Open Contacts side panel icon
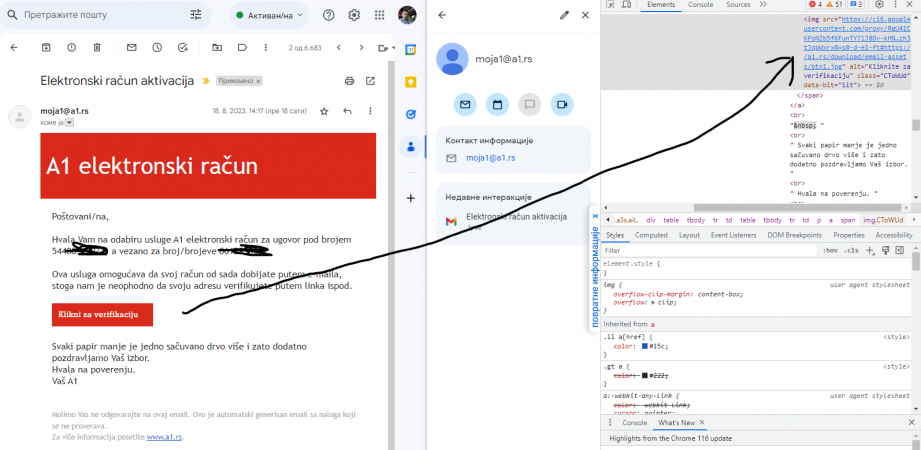This screenshot has width=921, height=450. 411,147
